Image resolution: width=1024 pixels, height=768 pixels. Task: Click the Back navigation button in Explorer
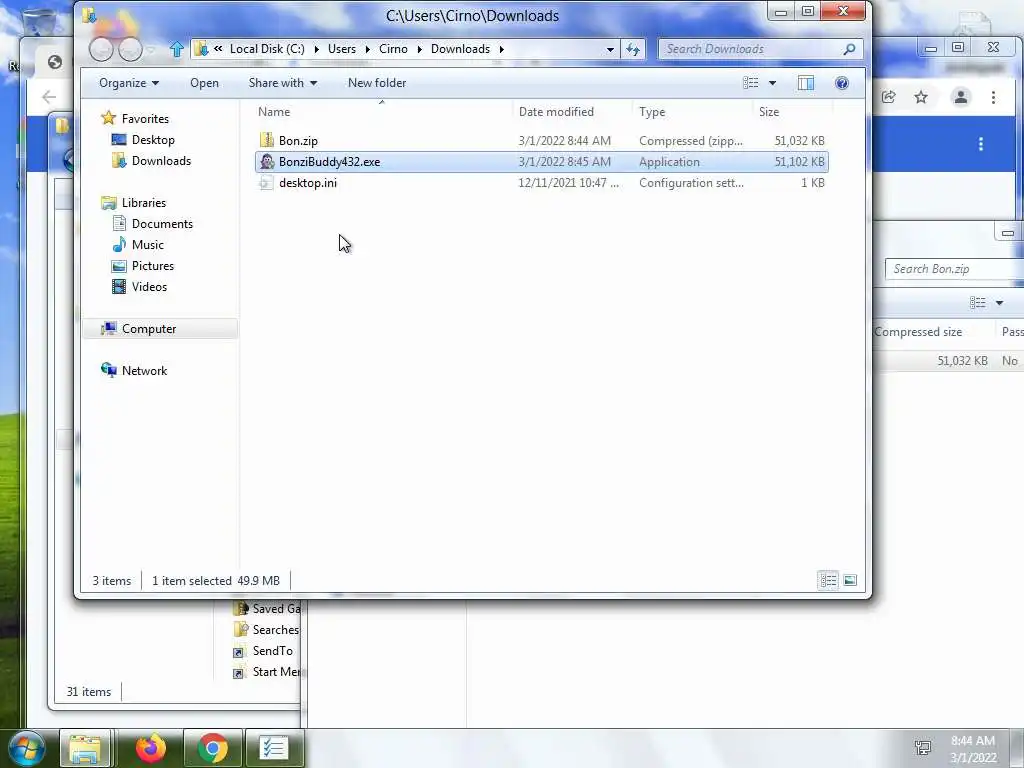[x=101, y=49]
